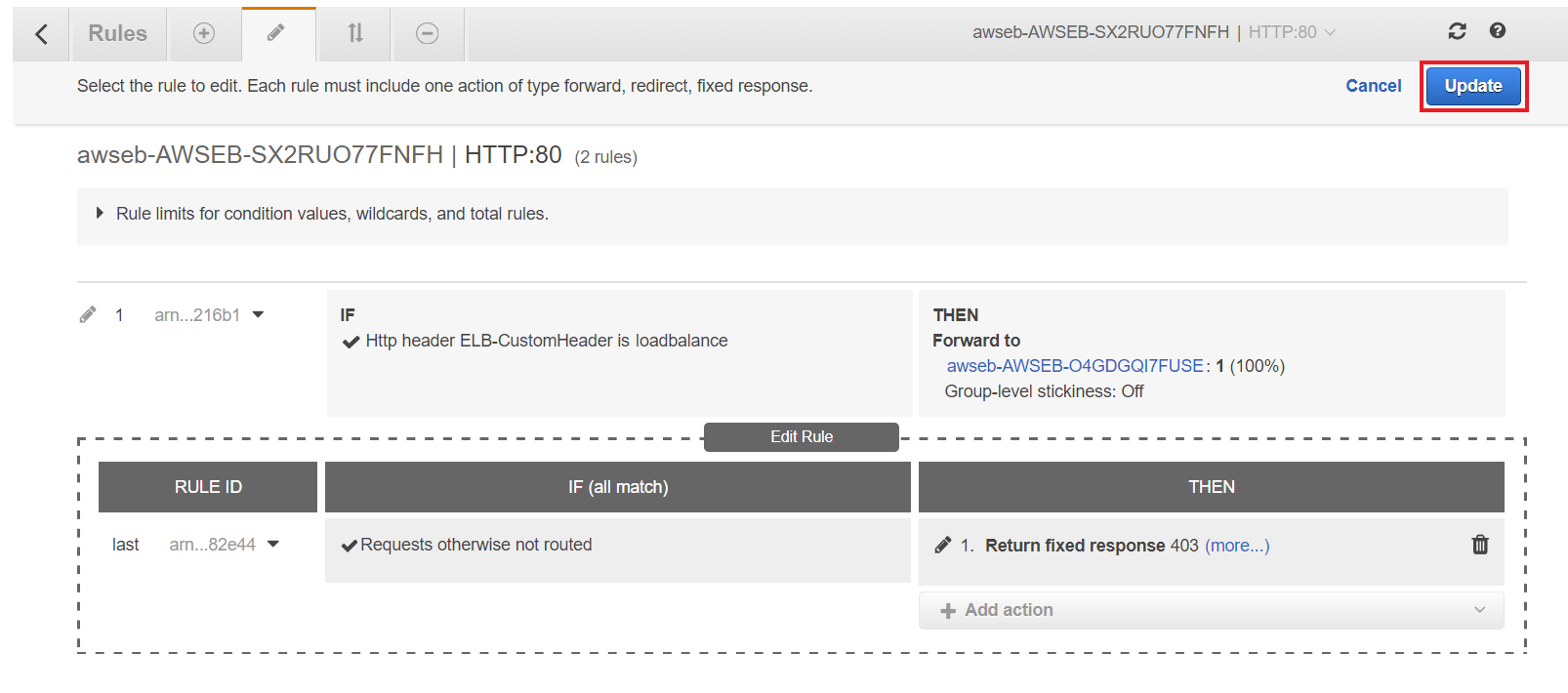The image size is (1568, 693).
Task: Delete the fixed response action via trash icon
Action: click(x=1480, y=545)
